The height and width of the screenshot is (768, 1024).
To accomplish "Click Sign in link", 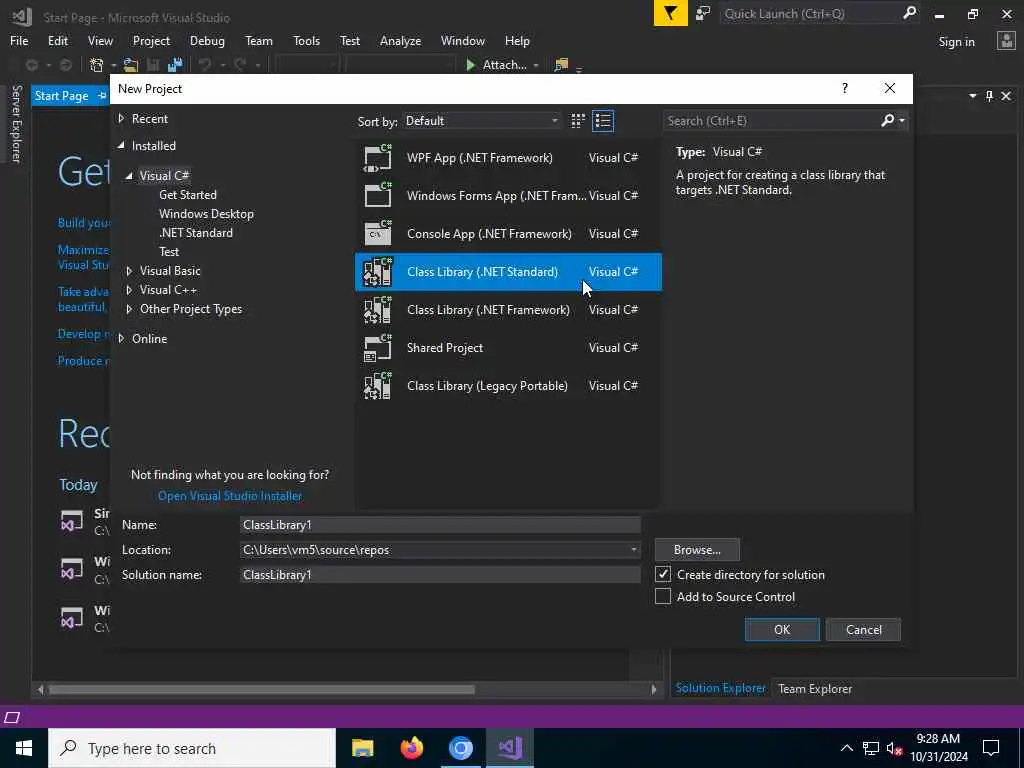I will click(x=956, y=41).
